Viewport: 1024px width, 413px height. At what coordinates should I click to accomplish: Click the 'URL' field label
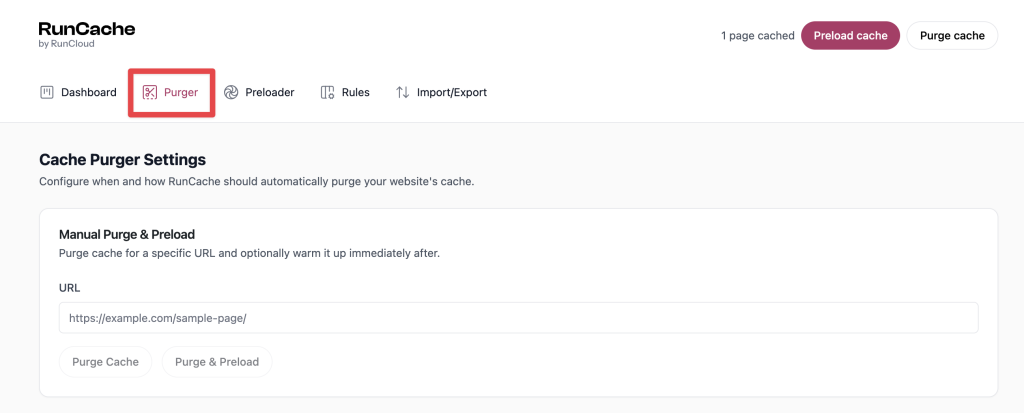coord(69,288)
